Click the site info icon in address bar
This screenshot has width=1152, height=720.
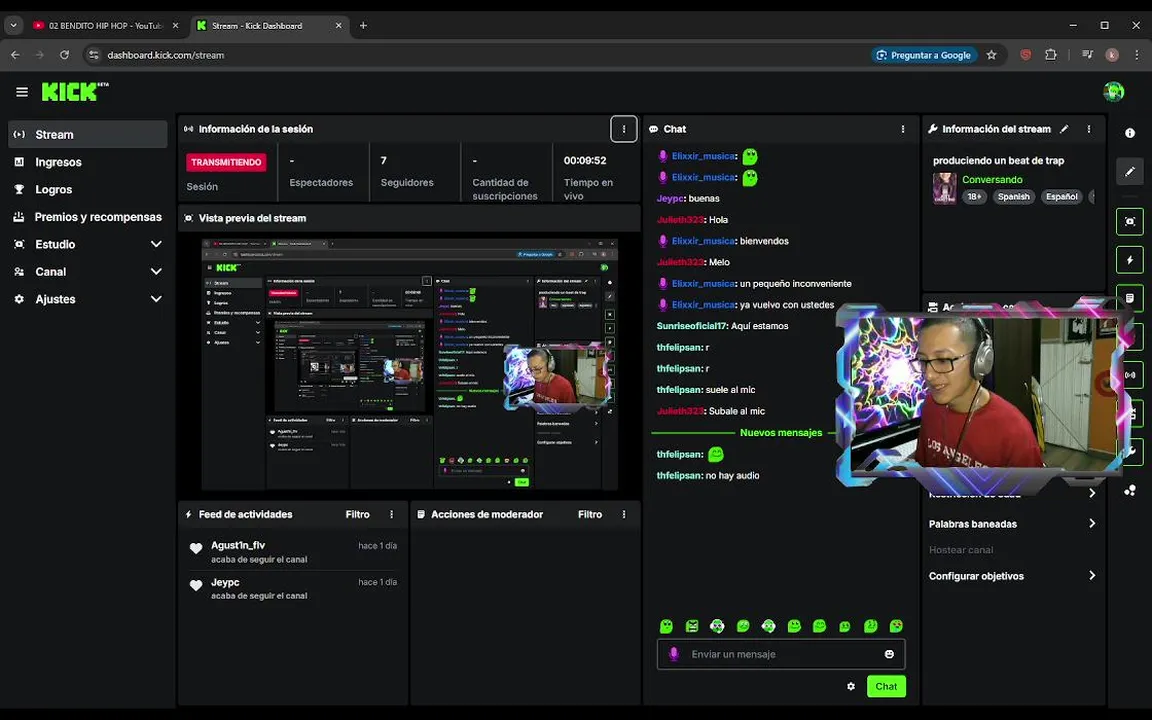click(93, 55)
